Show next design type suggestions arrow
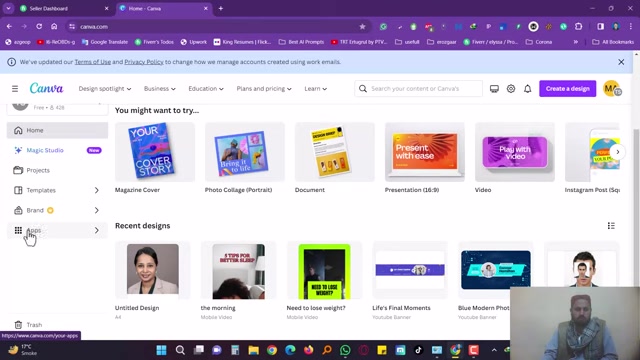This screenshot has height=360, width=640. point(618,152)
